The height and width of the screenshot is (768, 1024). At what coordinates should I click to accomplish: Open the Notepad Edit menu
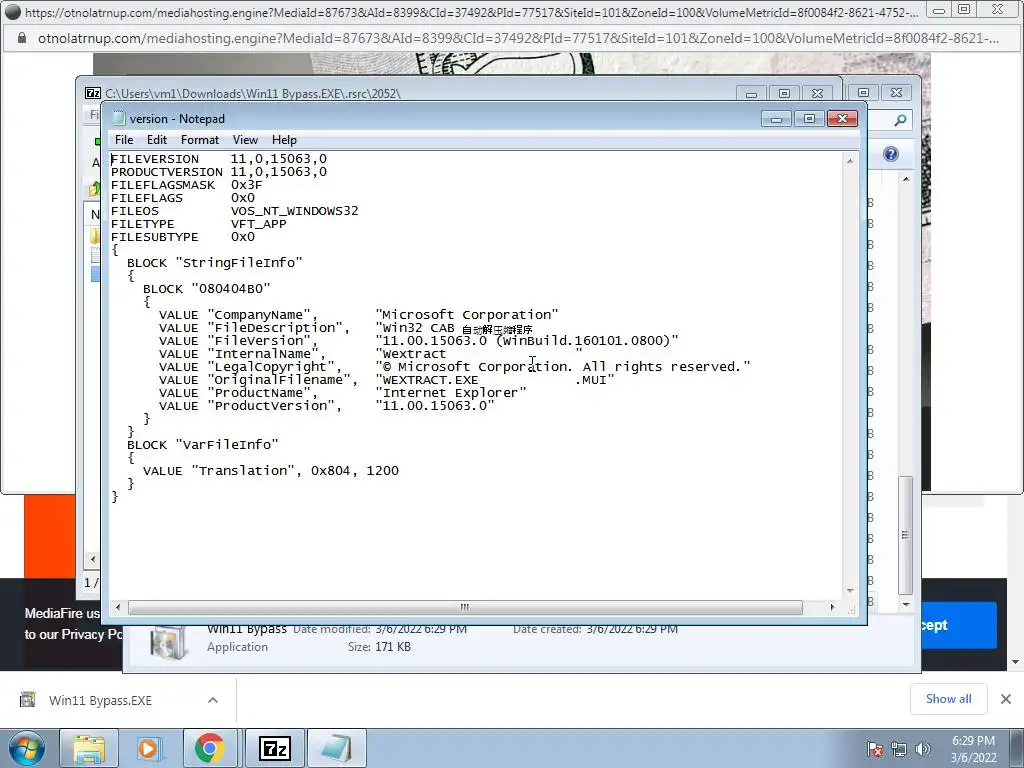coord(156,140)
